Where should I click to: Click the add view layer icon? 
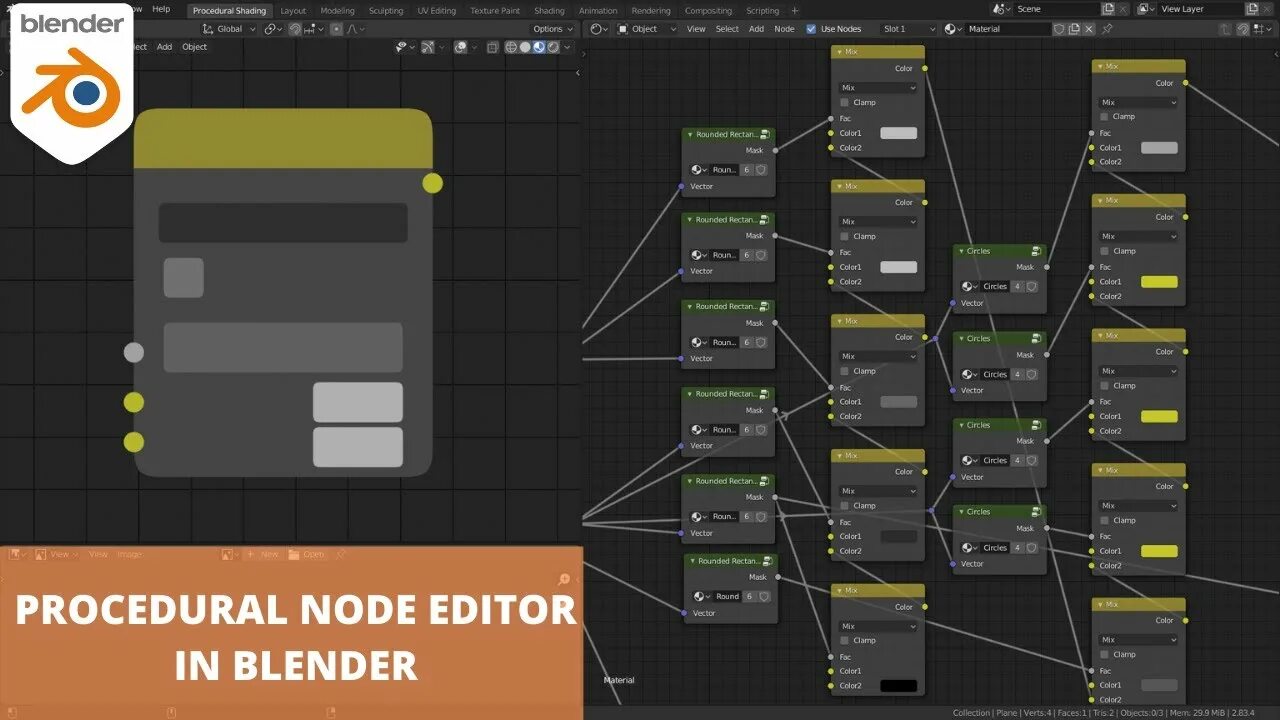1251,9
